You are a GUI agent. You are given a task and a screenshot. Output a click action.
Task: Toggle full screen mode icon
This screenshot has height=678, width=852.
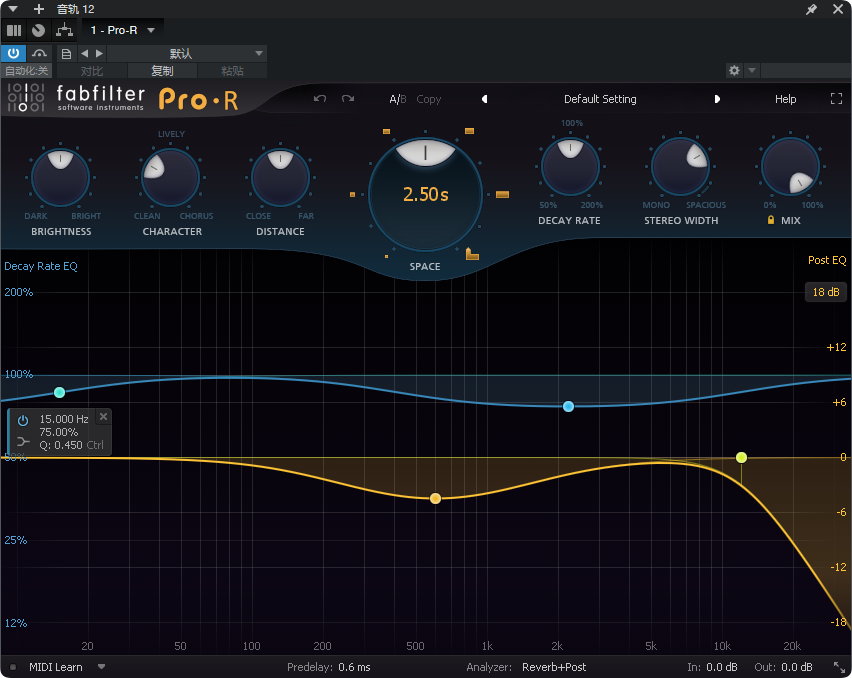[x=836, y=98]
